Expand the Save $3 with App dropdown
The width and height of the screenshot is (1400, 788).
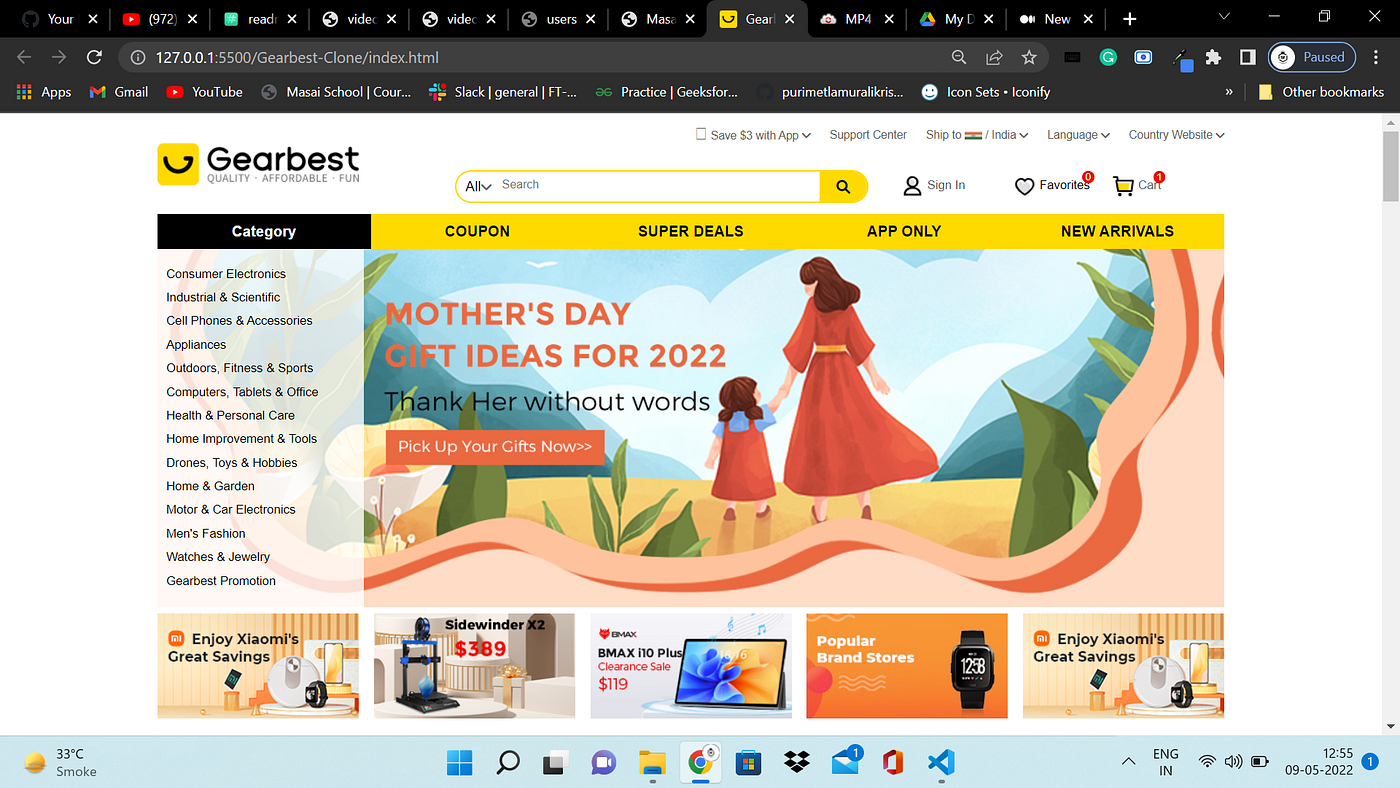pyautogui.click(x=753, y=135)
